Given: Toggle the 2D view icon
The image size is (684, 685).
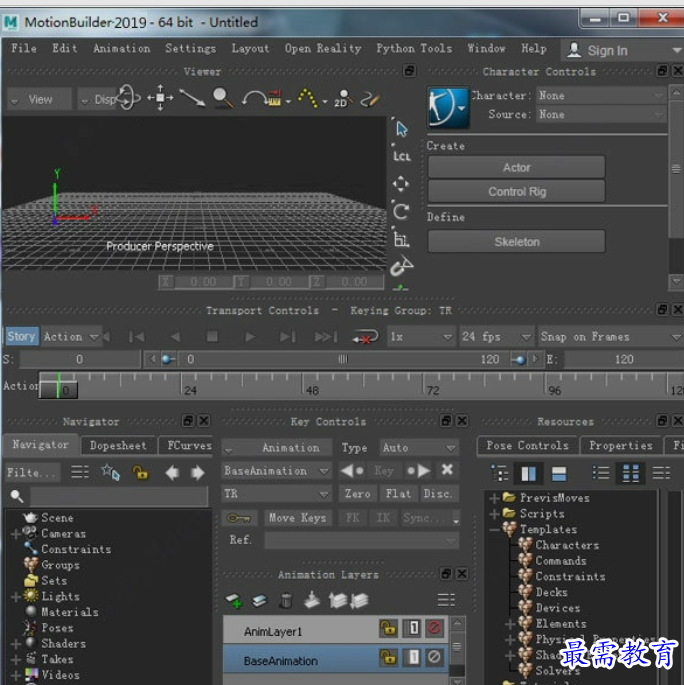Looking at the screenshot, I should (x=343, y=99).
